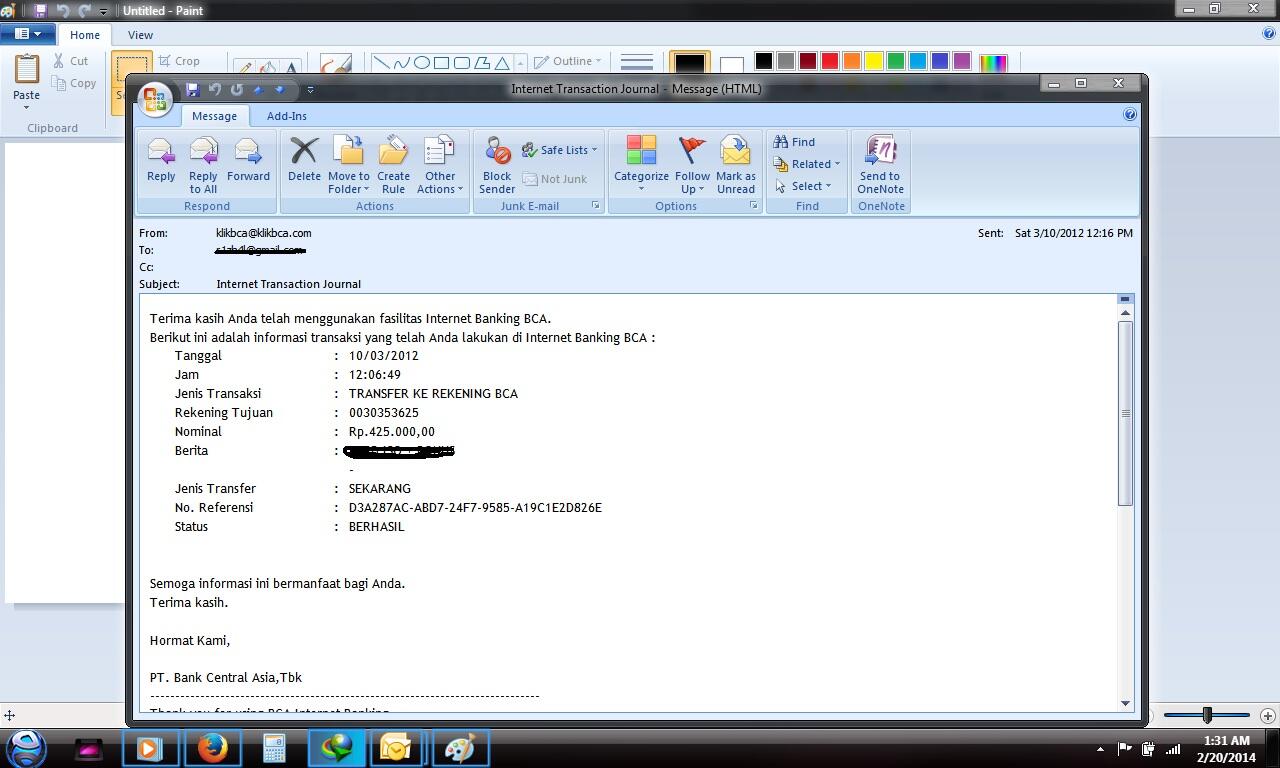Screen dimensions: 1280x768
Task: Click Find in the Find group
Action: pos(794,142)
